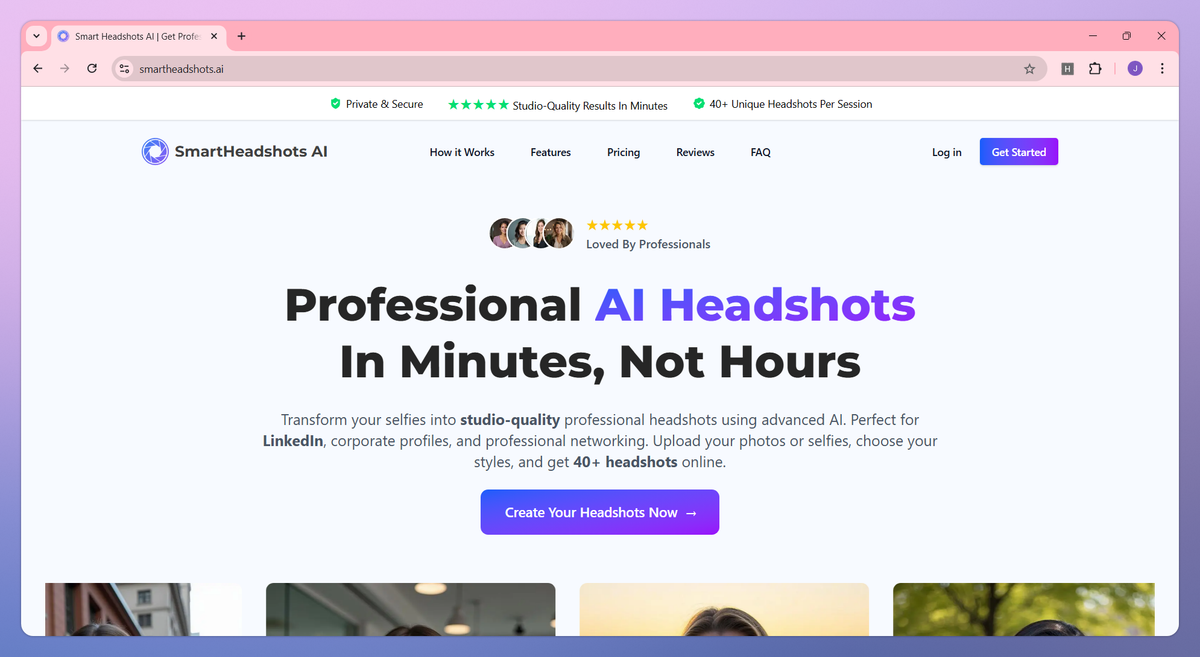Image resolution: width=1200 pixels, height=657 pixels.
Task: Open the site information icon in the address bar
Action: tap(124, 69)
